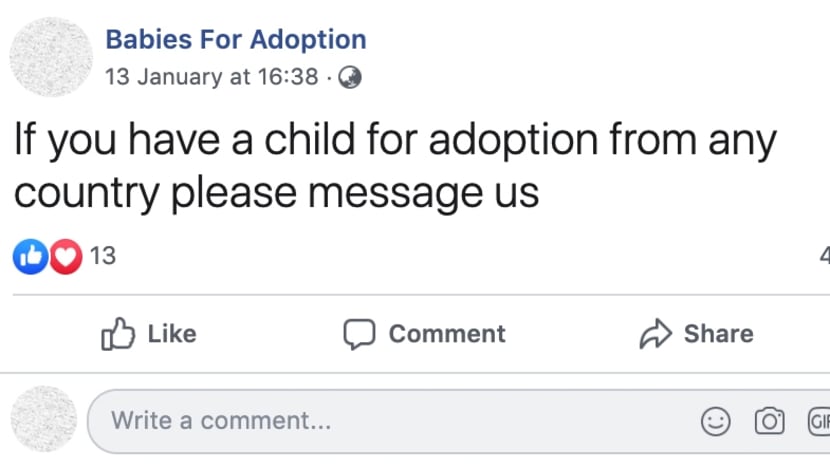Click the globe public privacy icon
Screen dimensions: 830x468
pyautogui.click(x=349, y=77)
